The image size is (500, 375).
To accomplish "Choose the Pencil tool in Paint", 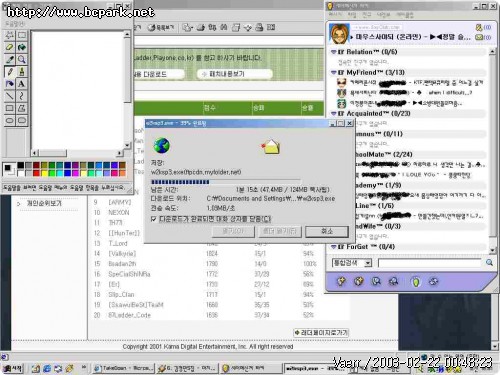I will (10, 72).
